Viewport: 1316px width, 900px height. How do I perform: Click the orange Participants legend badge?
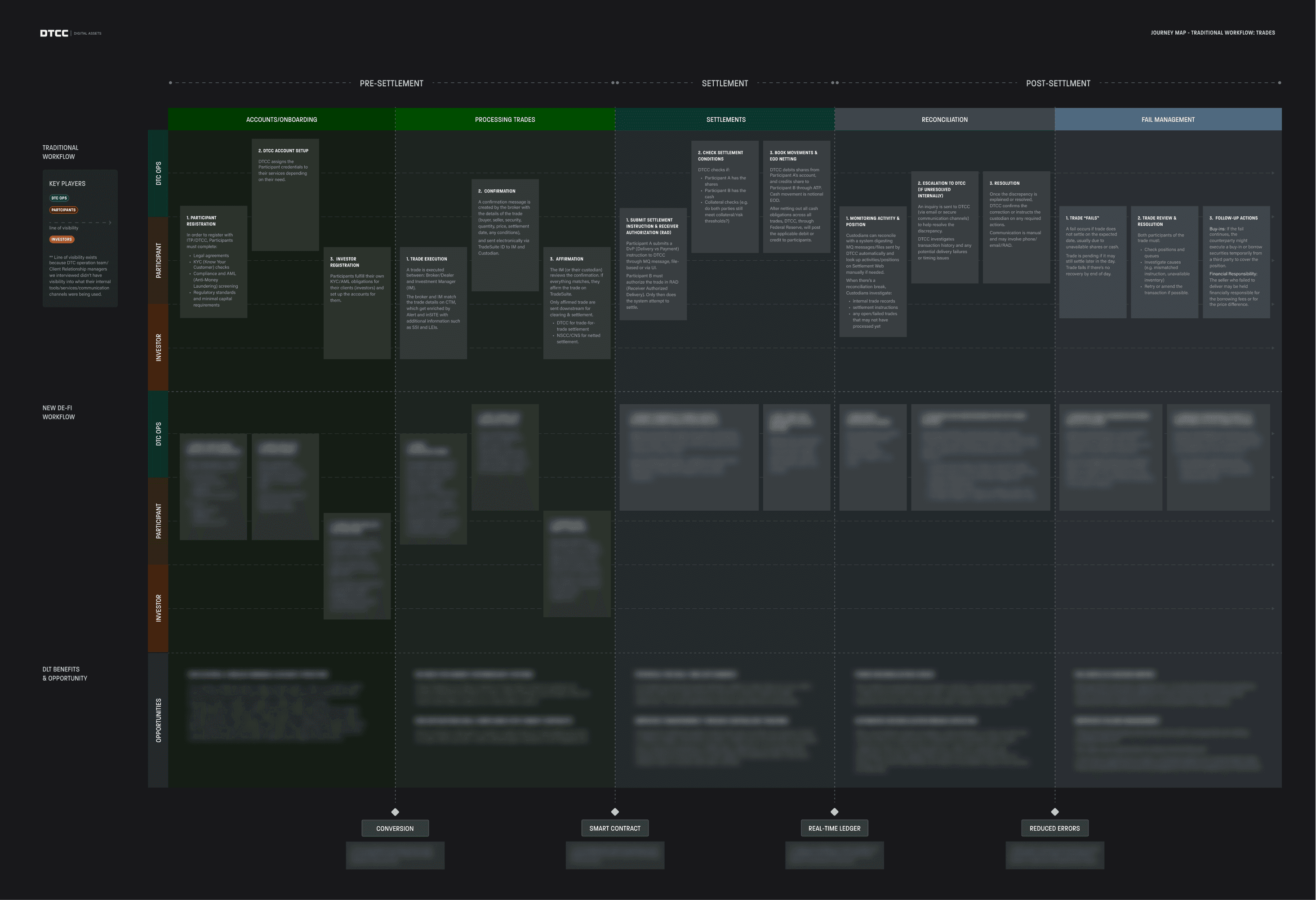click(63, 210)
